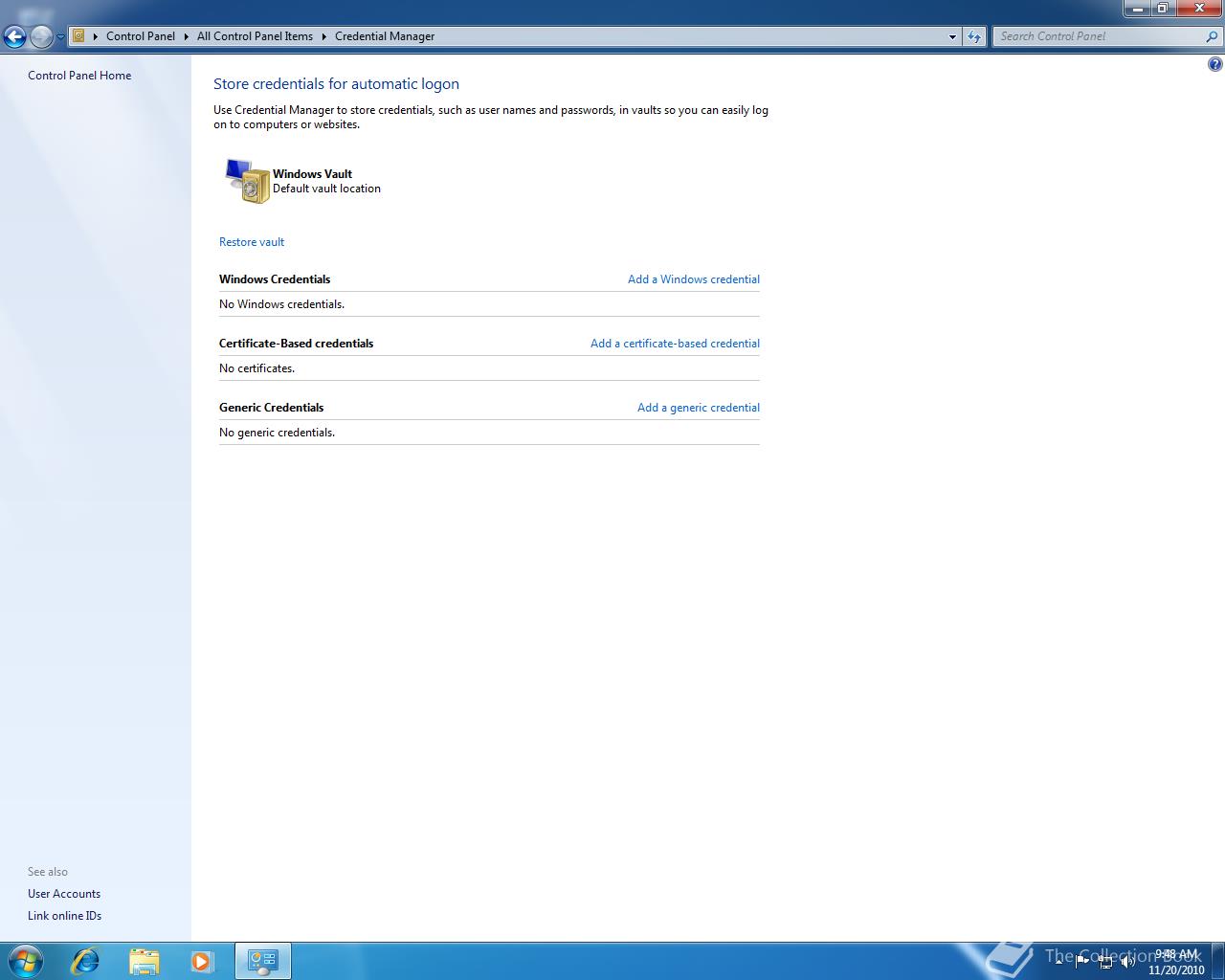Open the recent pages dropdown arrow
Viewport: 1225px width, 980px height.
(x=60, y=37)
